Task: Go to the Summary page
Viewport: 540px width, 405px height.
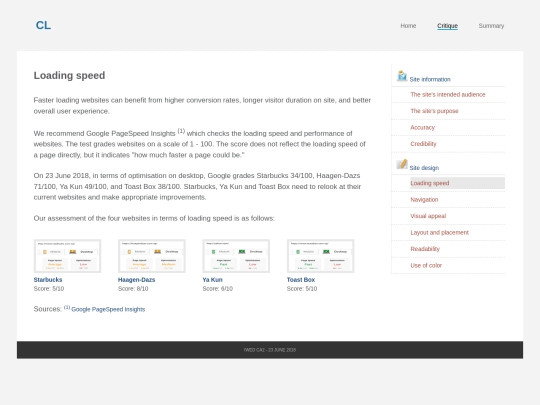Action: click(491, 26)
